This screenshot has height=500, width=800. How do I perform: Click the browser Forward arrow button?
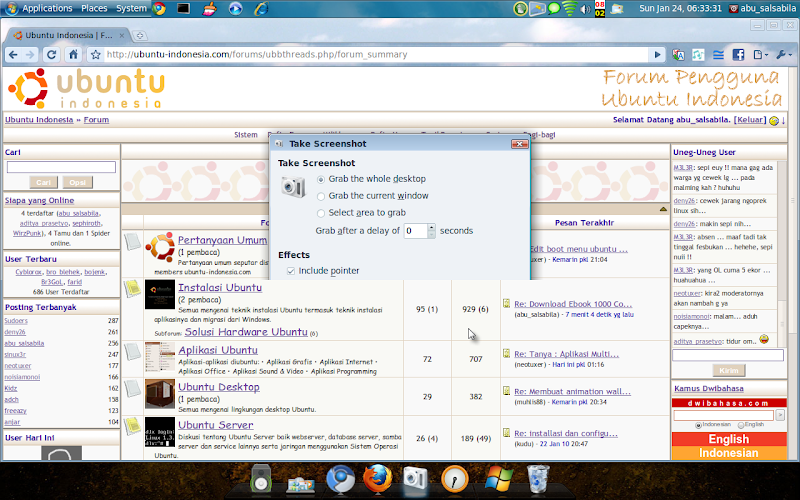coord(30,55)
